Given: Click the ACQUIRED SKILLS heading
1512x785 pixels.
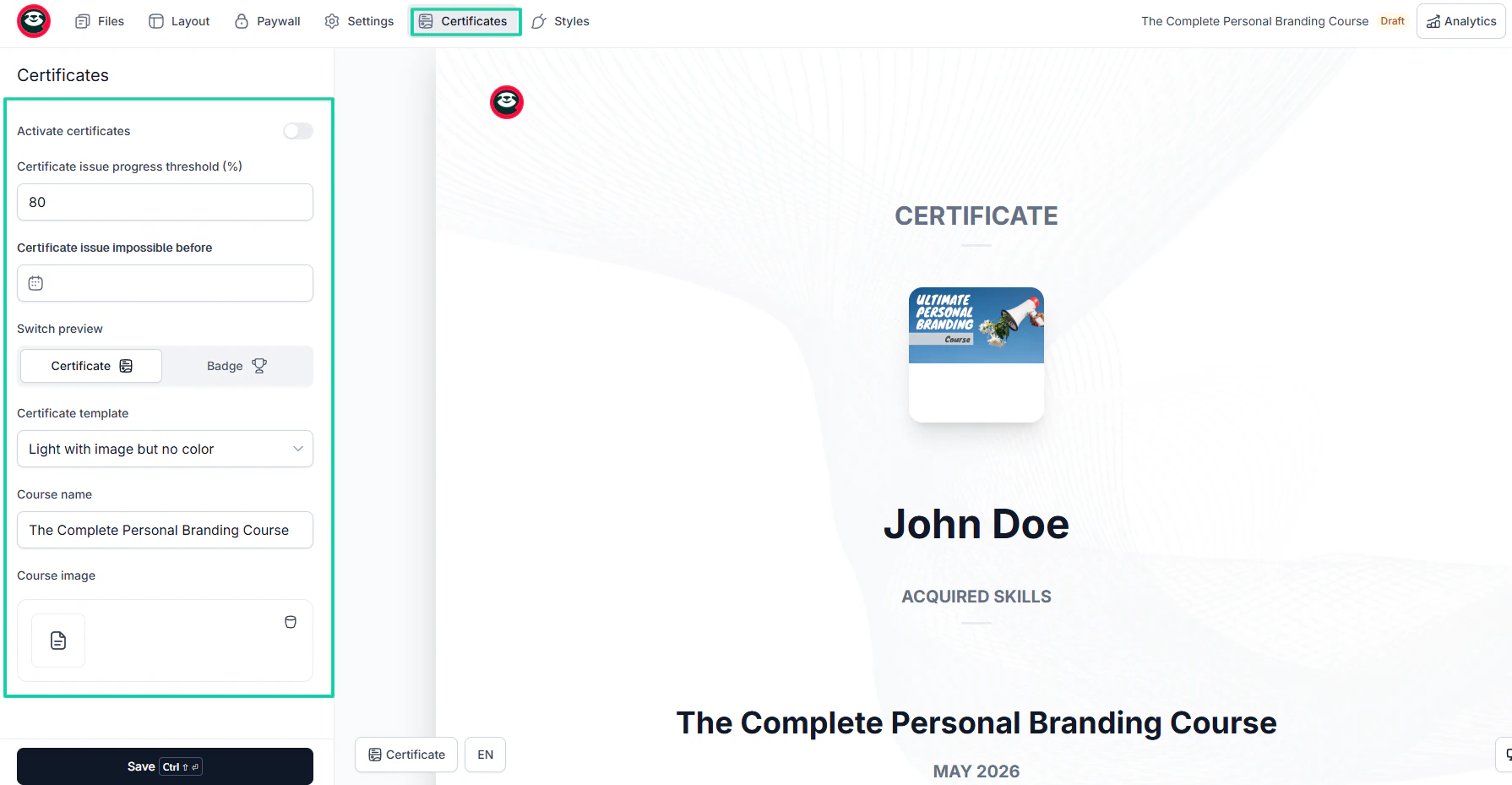Looking at the screenshot, I should tap(976, 597).
